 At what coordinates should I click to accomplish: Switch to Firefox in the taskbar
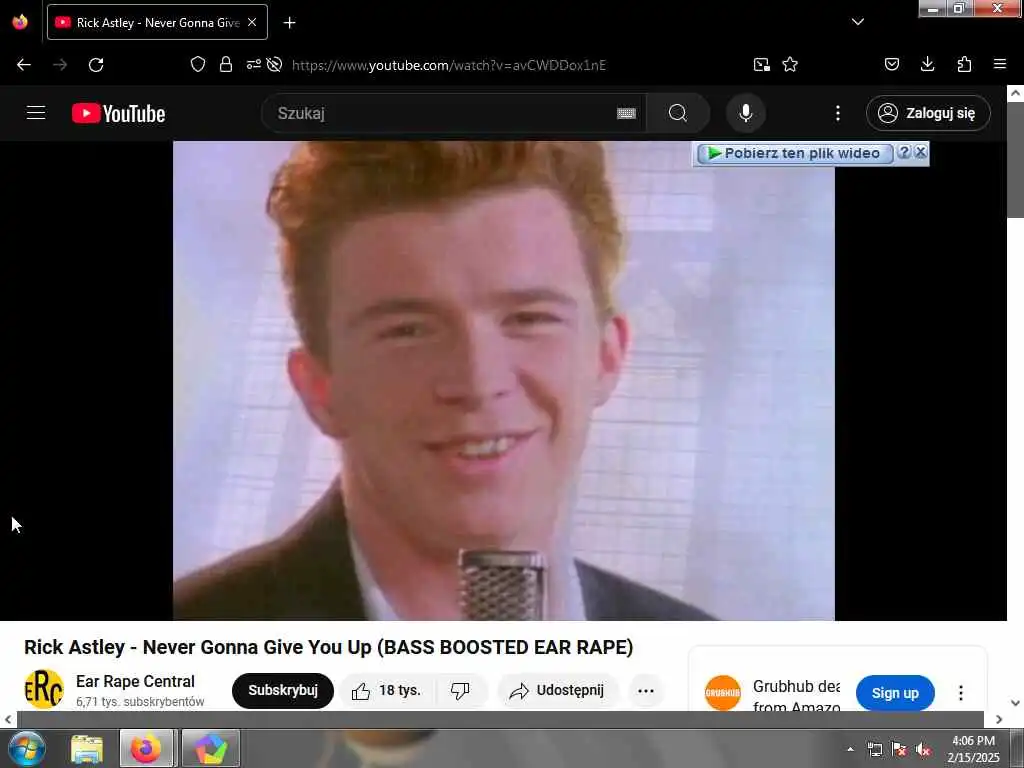pyautogui.click(x=146, y=748)
